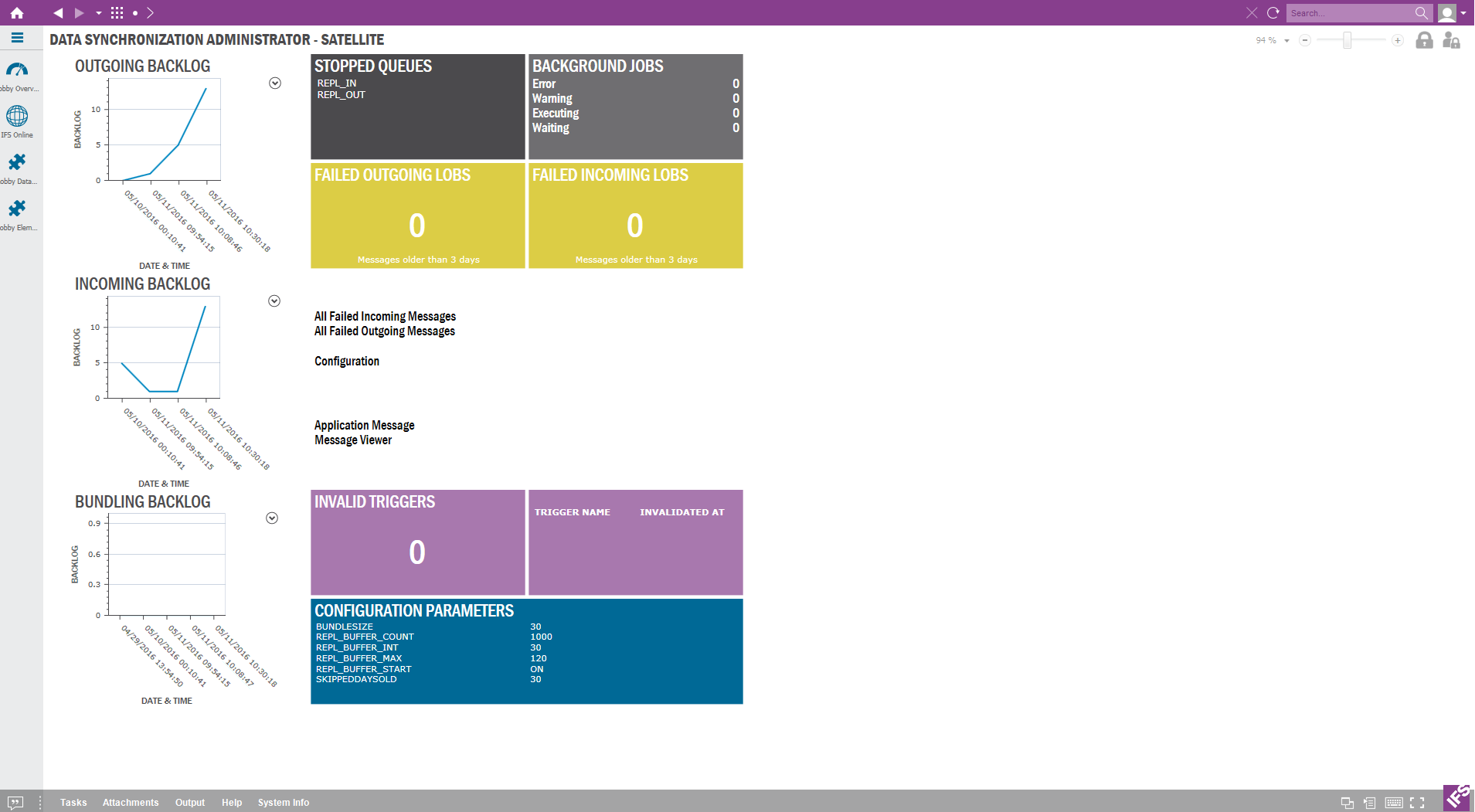This screenshot has height=812, width=1475.
Task: Expand the Bundling Backlog chart options
Action: click(x=272, y=518)
